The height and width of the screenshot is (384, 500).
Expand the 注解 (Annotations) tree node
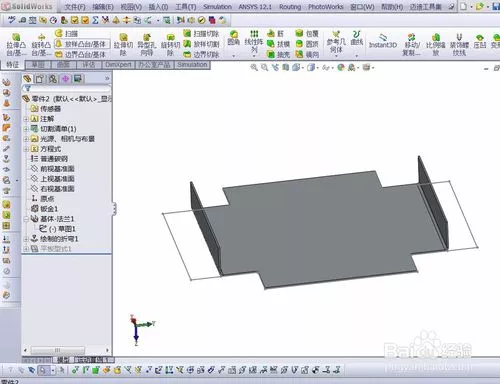coord(26,119)
